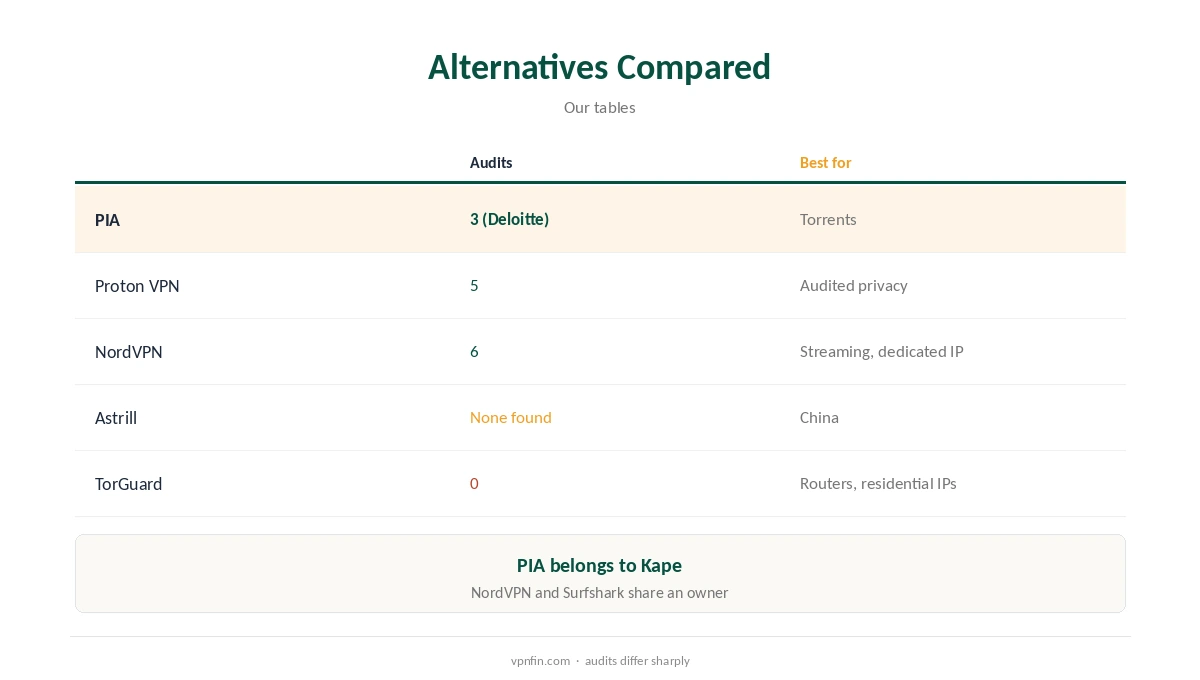Screen dimensions: 1200x680
Task: Click the Torrents cell
Action: pos(828,219)
